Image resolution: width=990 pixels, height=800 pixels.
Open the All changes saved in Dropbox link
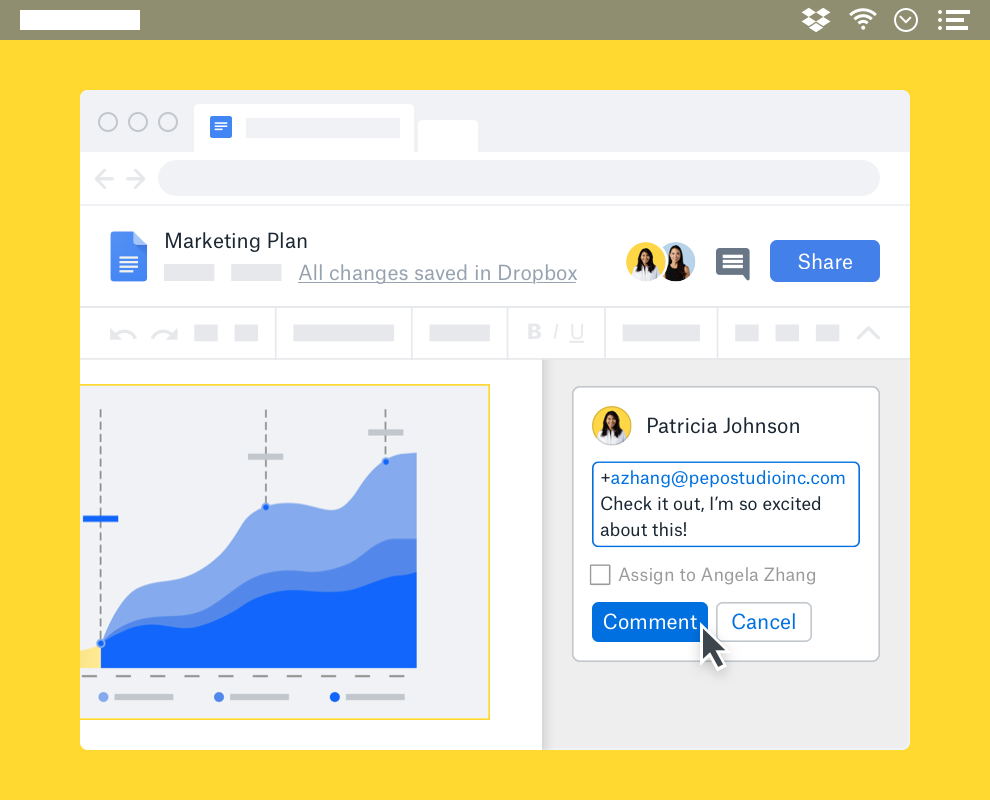click(x=437, y=273)
